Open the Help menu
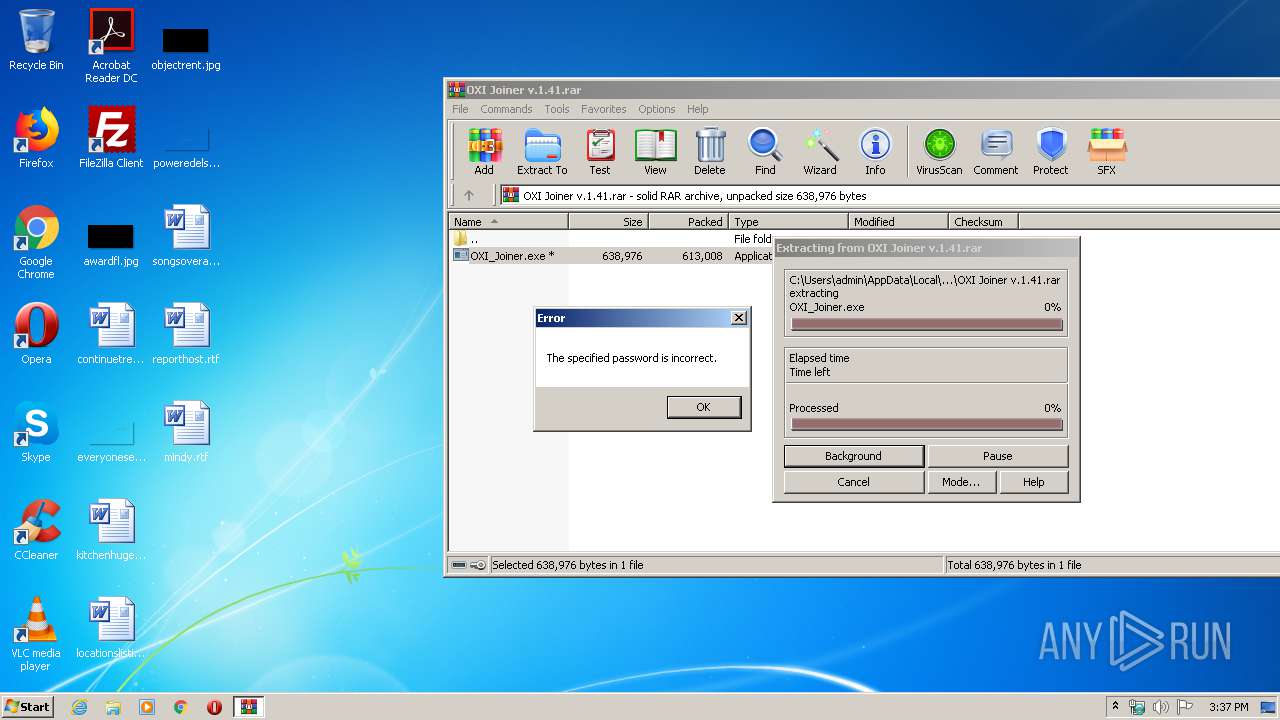The width and height of the screenshot is (1280, 720). tap(698, 109)
